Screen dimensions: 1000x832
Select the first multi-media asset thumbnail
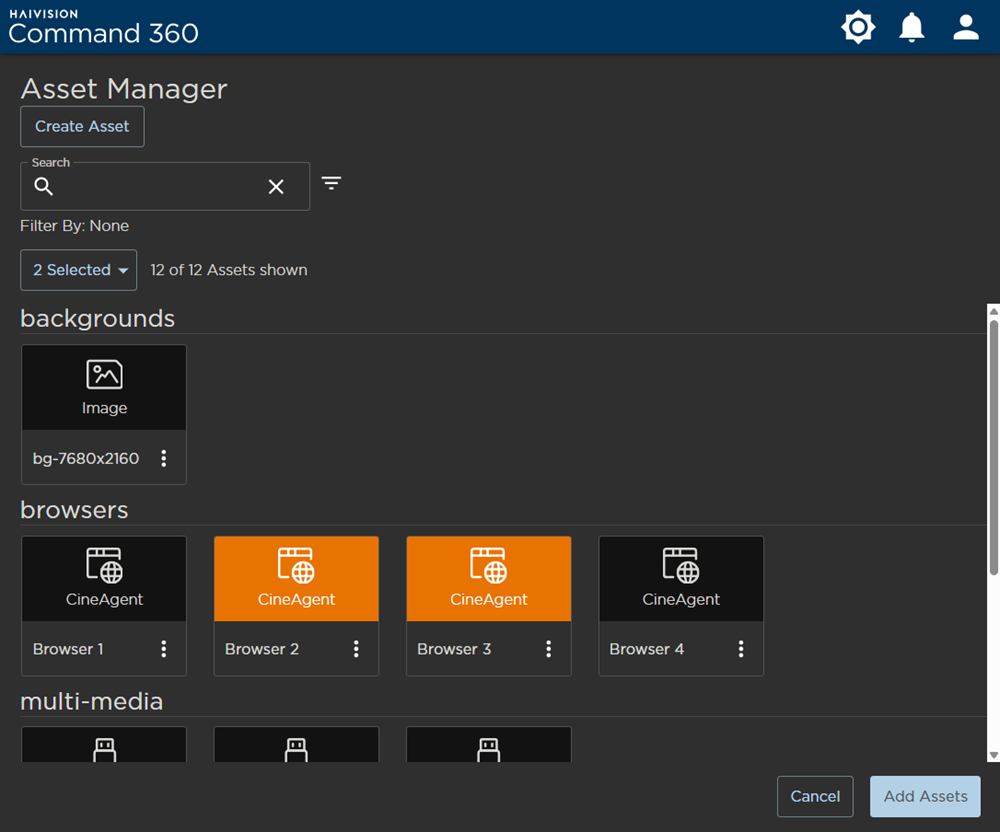click(x=104, y=745)
